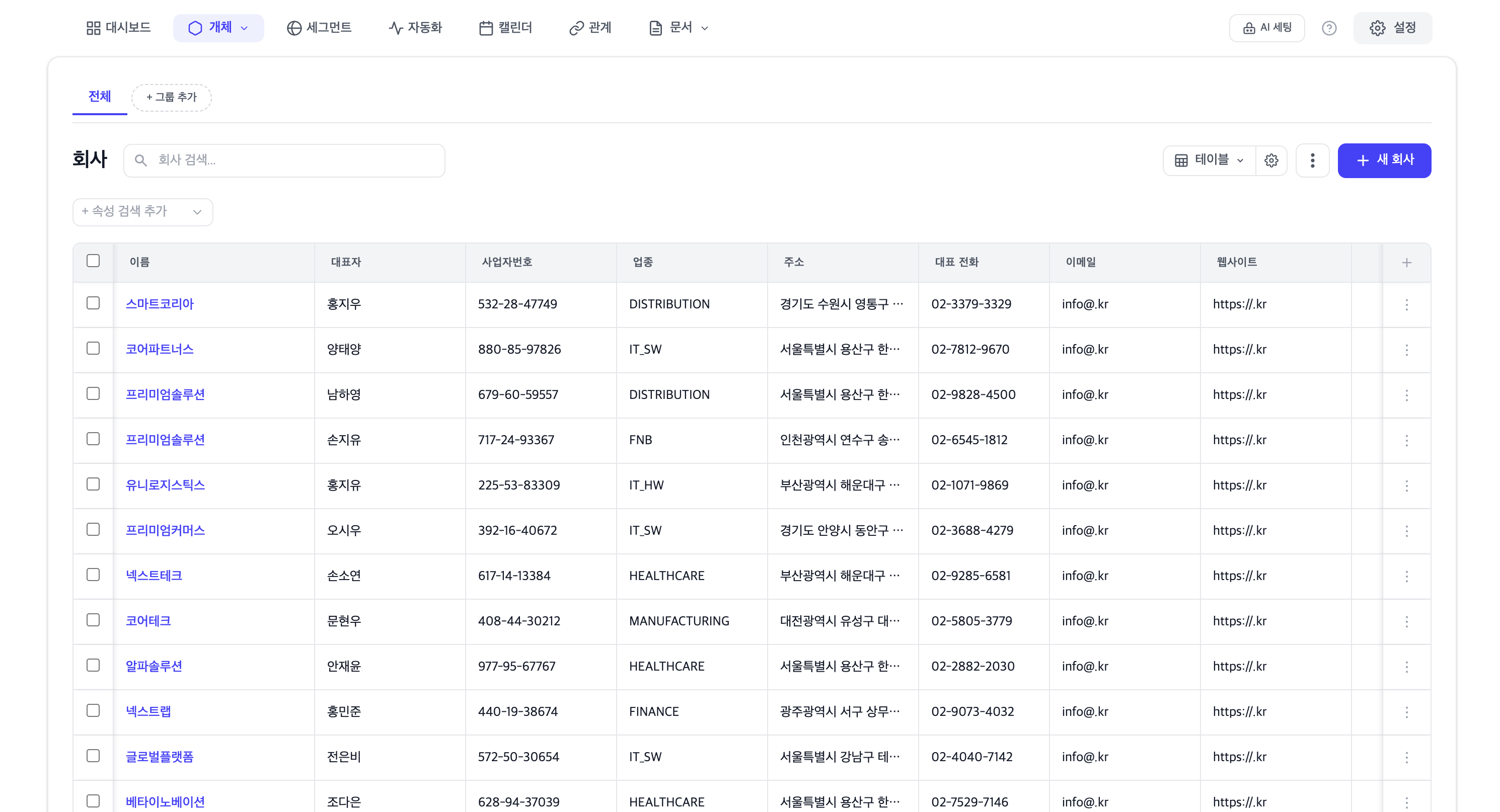Open the 세그먼트 section icon
Image resolution: width=1500 pixels, height=812 pixels.
tap(293, 27)
